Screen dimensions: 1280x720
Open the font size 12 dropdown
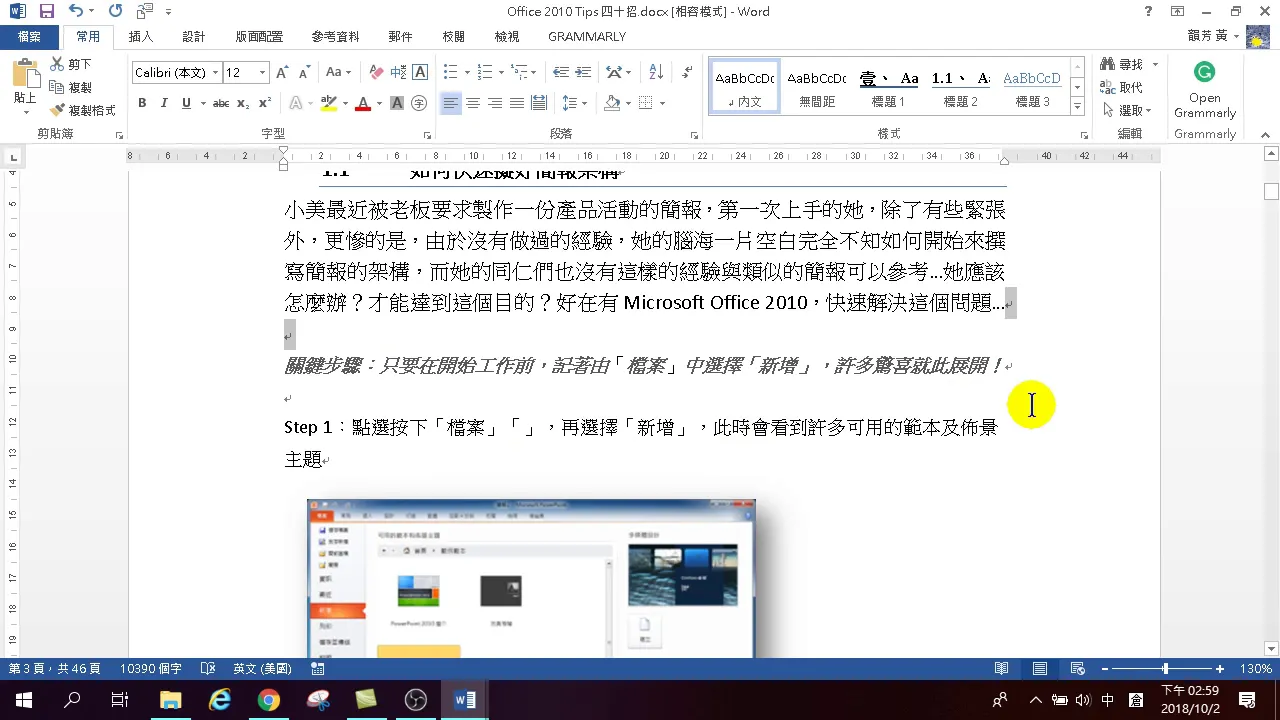[263, 73]
